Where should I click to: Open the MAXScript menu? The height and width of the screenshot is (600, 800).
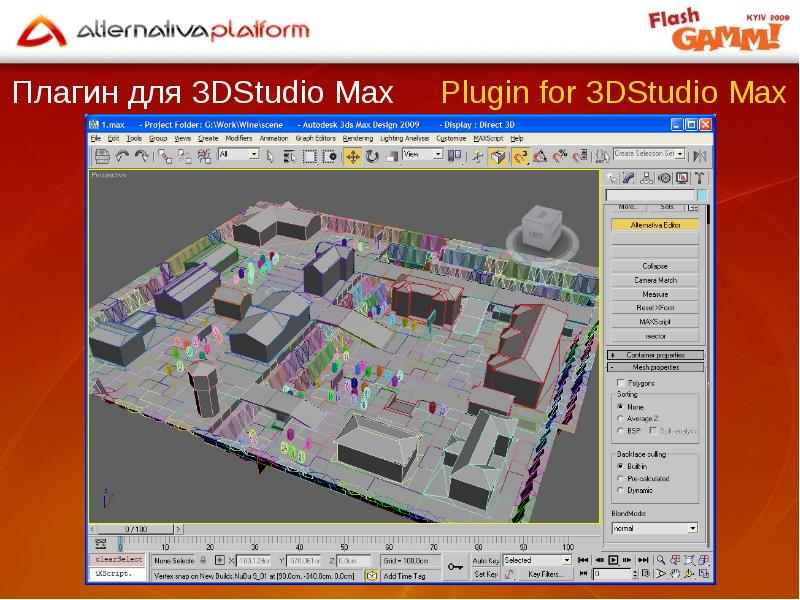click(488, 138)
